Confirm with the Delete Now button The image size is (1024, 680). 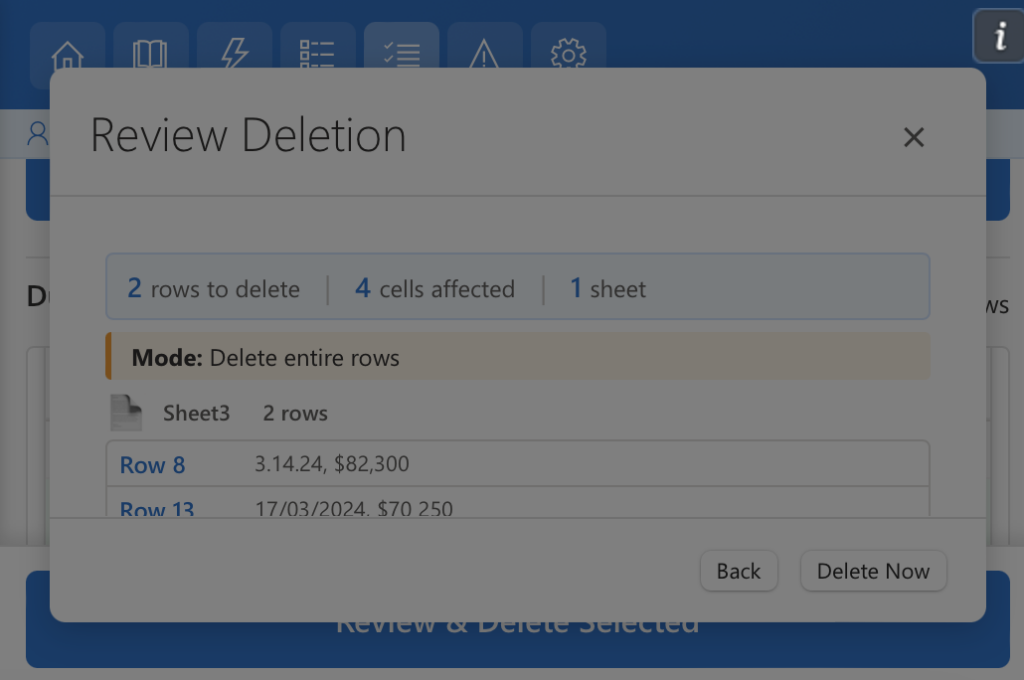(873, 571)
